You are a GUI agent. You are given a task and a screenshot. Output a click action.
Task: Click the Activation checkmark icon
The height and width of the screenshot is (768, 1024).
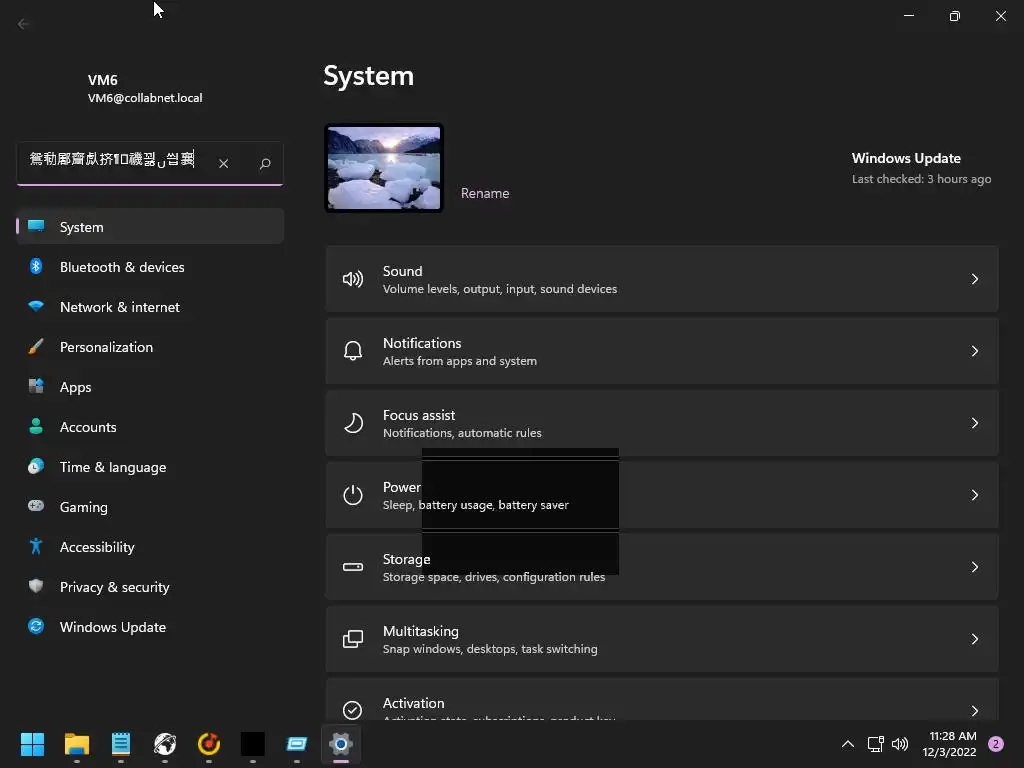click(x=353, y=710)
